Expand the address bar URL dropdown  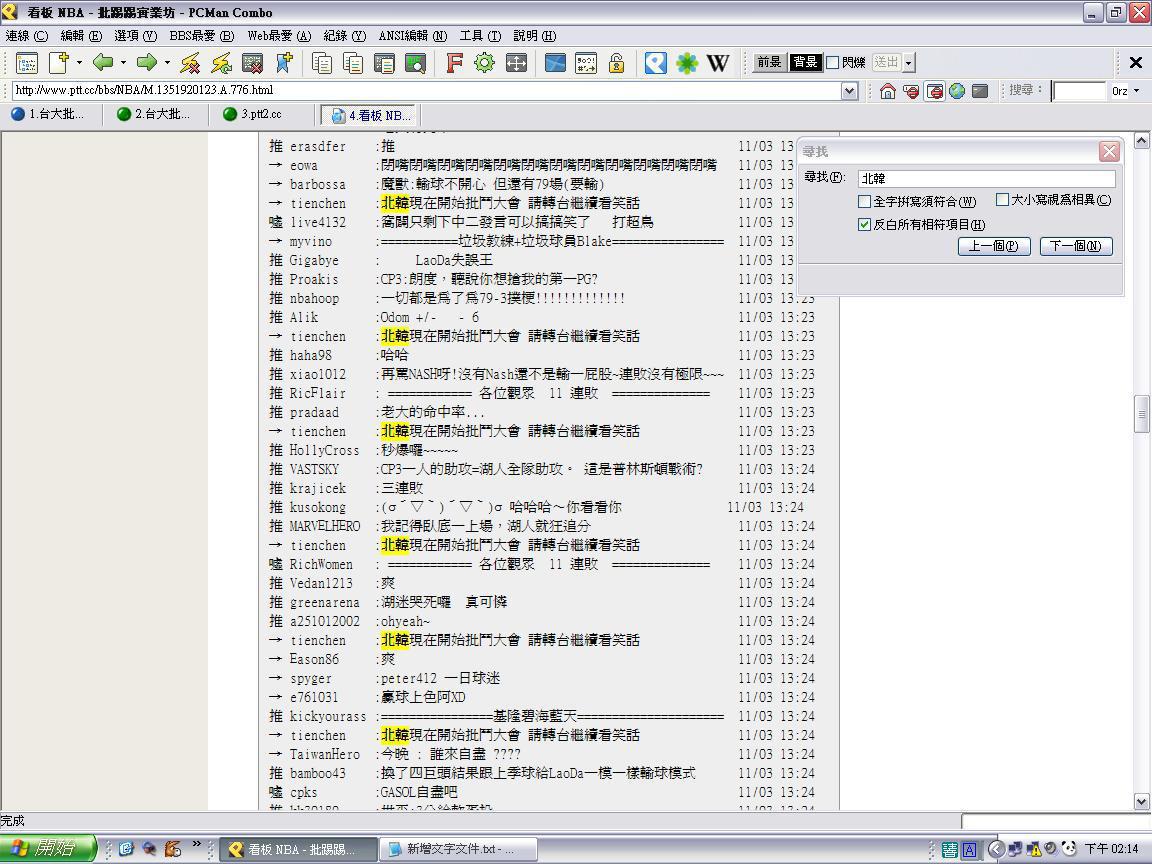(x=849, y=91)
